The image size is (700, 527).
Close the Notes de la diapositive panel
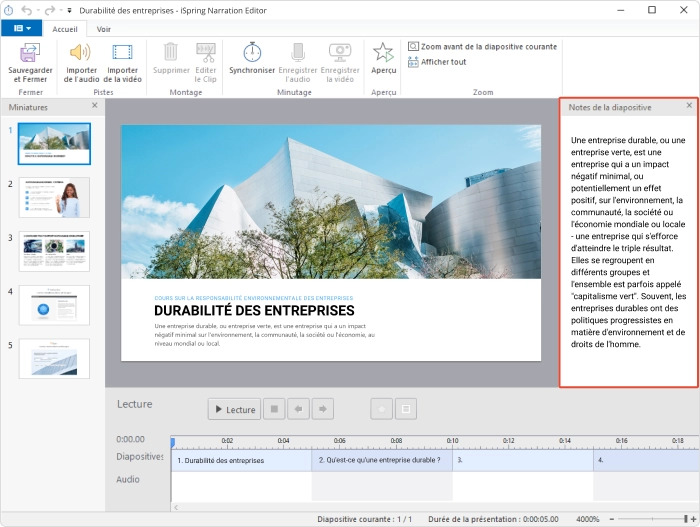pyautogui.click(x=689, y=105)
